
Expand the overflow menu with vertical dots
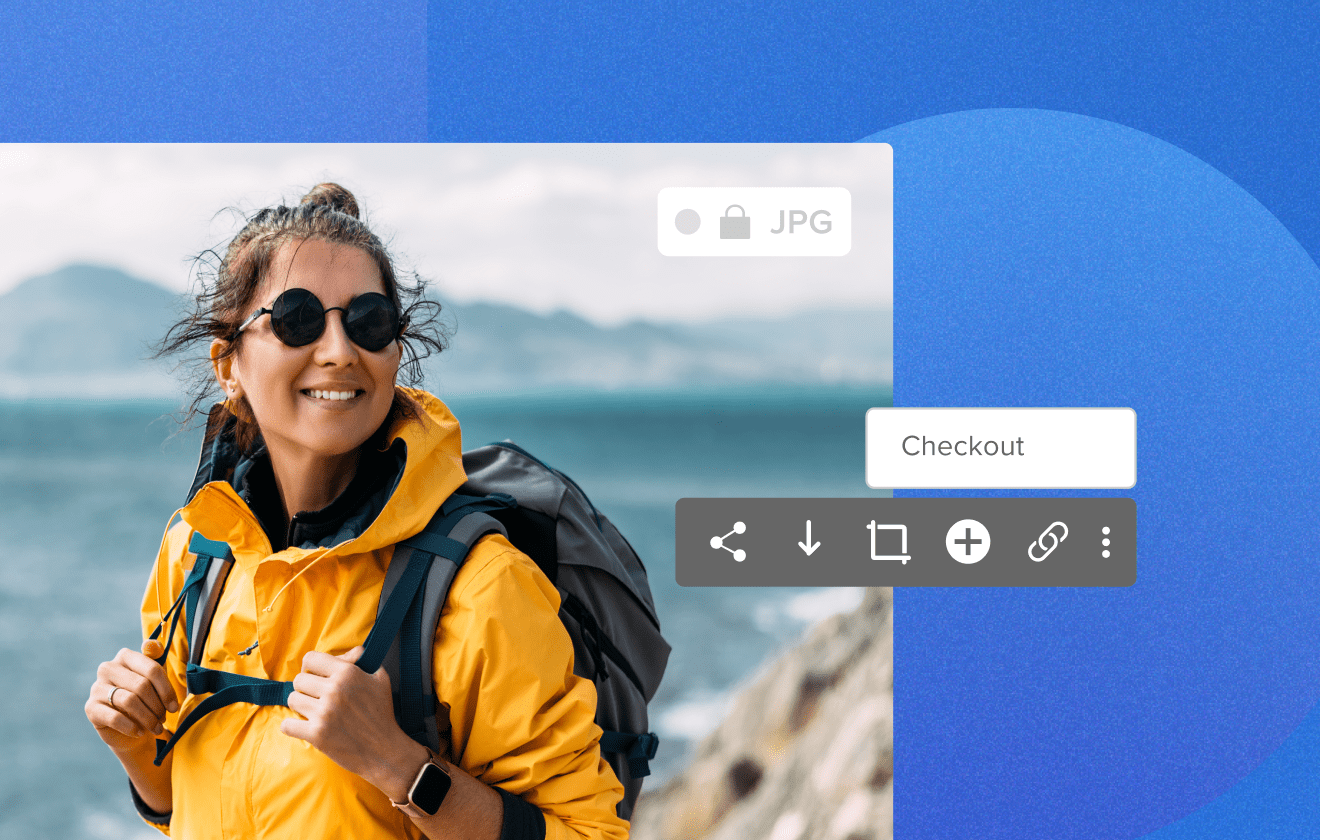tap(1105, 543)
